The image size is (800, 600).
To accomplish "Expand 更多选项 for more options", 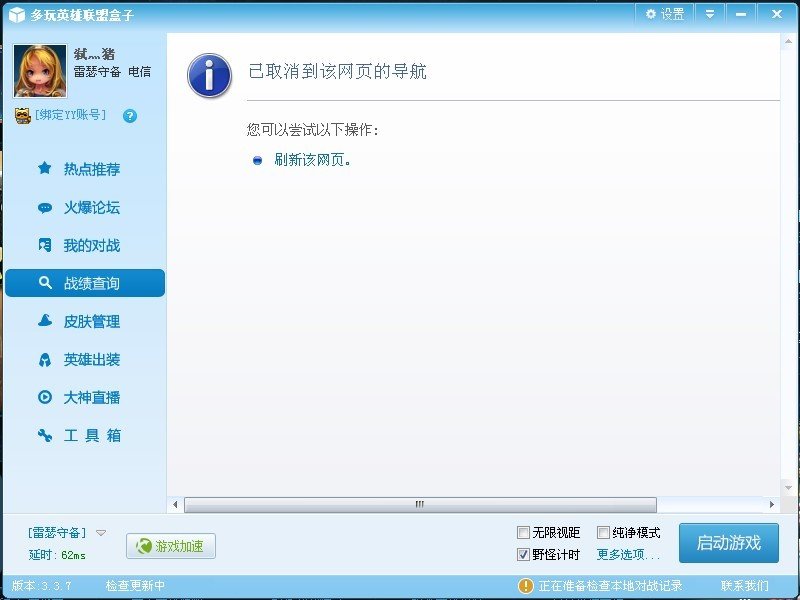I will coord(628,554).
